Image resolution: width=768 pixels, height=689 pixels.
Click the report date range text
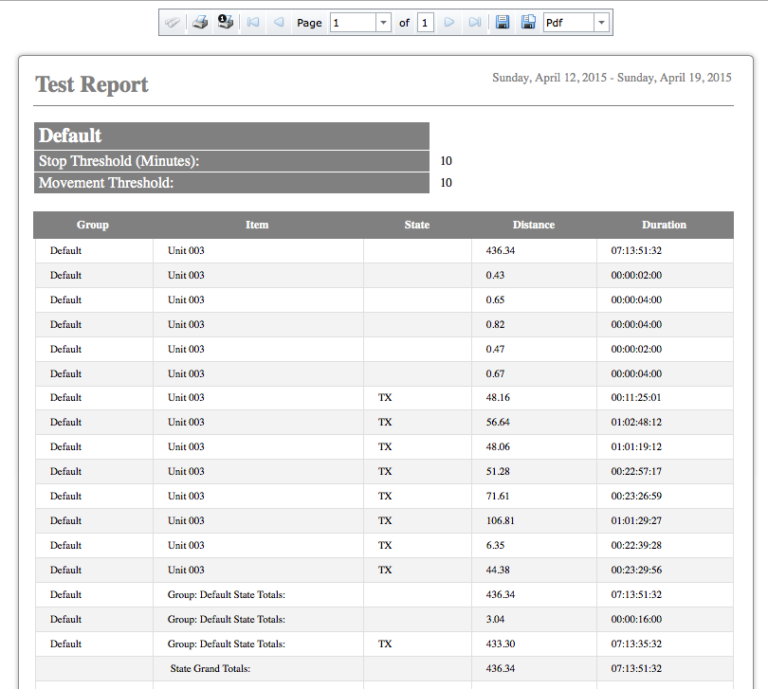tap(612, 77)
